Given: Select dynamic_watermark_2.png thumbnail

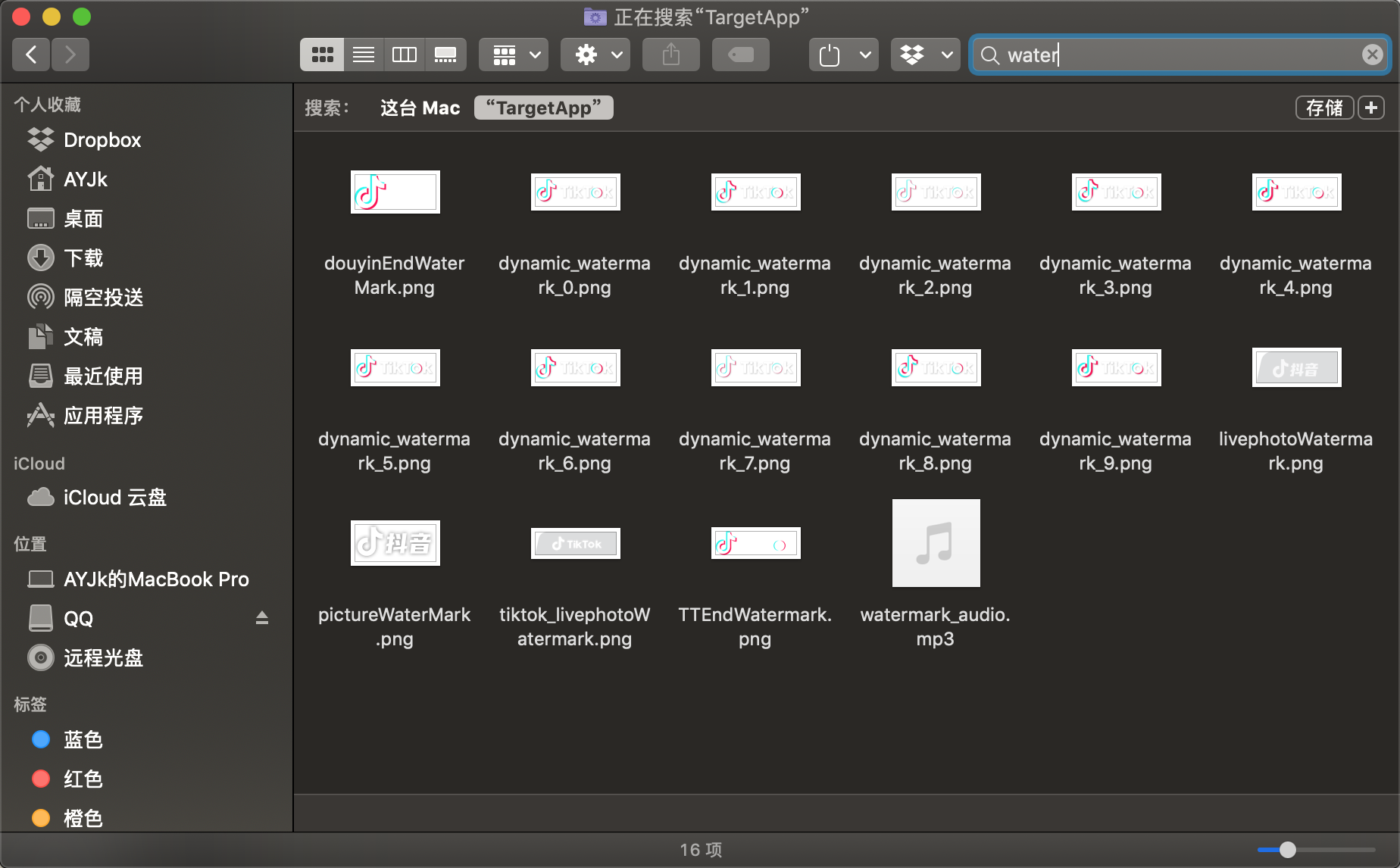Looking at the screenshot, I should coord(936,192).
